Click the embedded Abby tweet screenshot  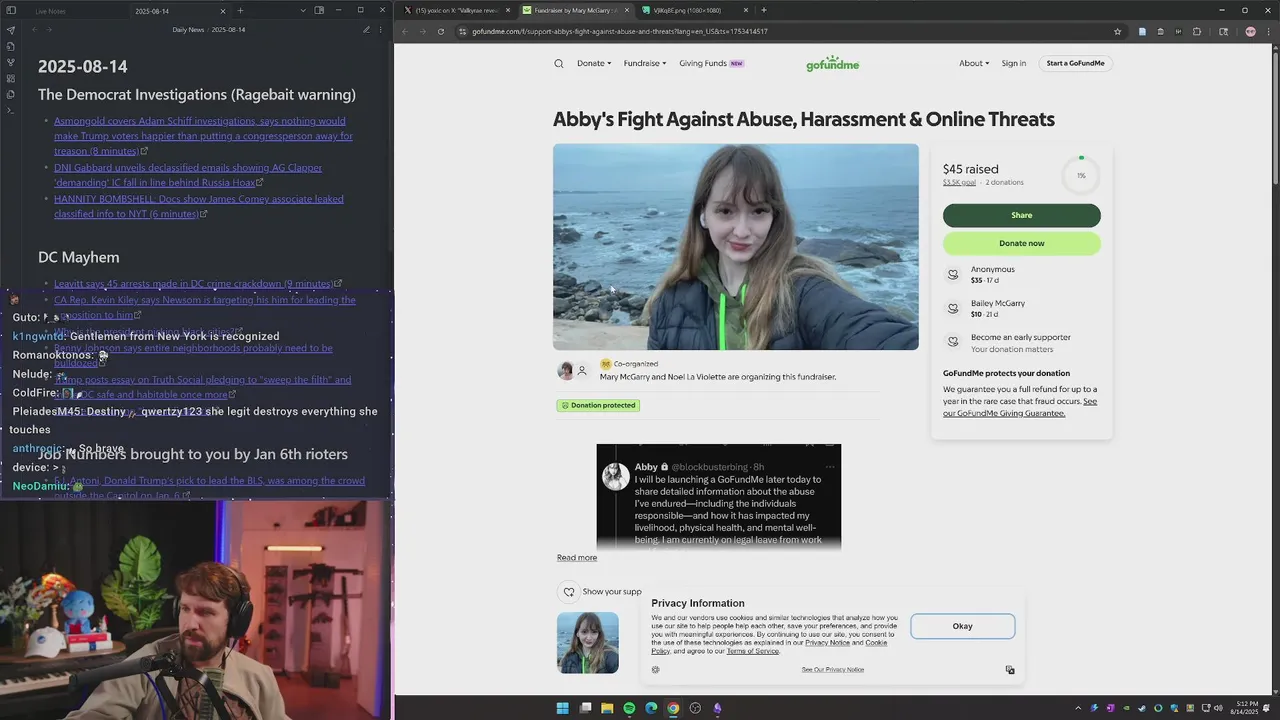[x=719, y=497]
